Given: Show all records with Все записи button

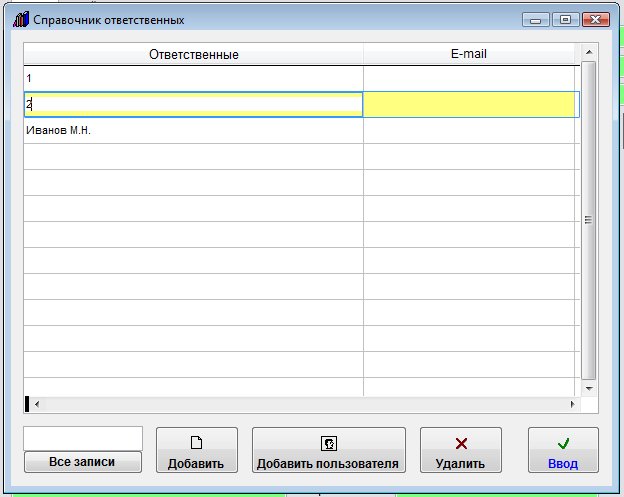Looking at the screenshot, I should [x=82, y=462].
